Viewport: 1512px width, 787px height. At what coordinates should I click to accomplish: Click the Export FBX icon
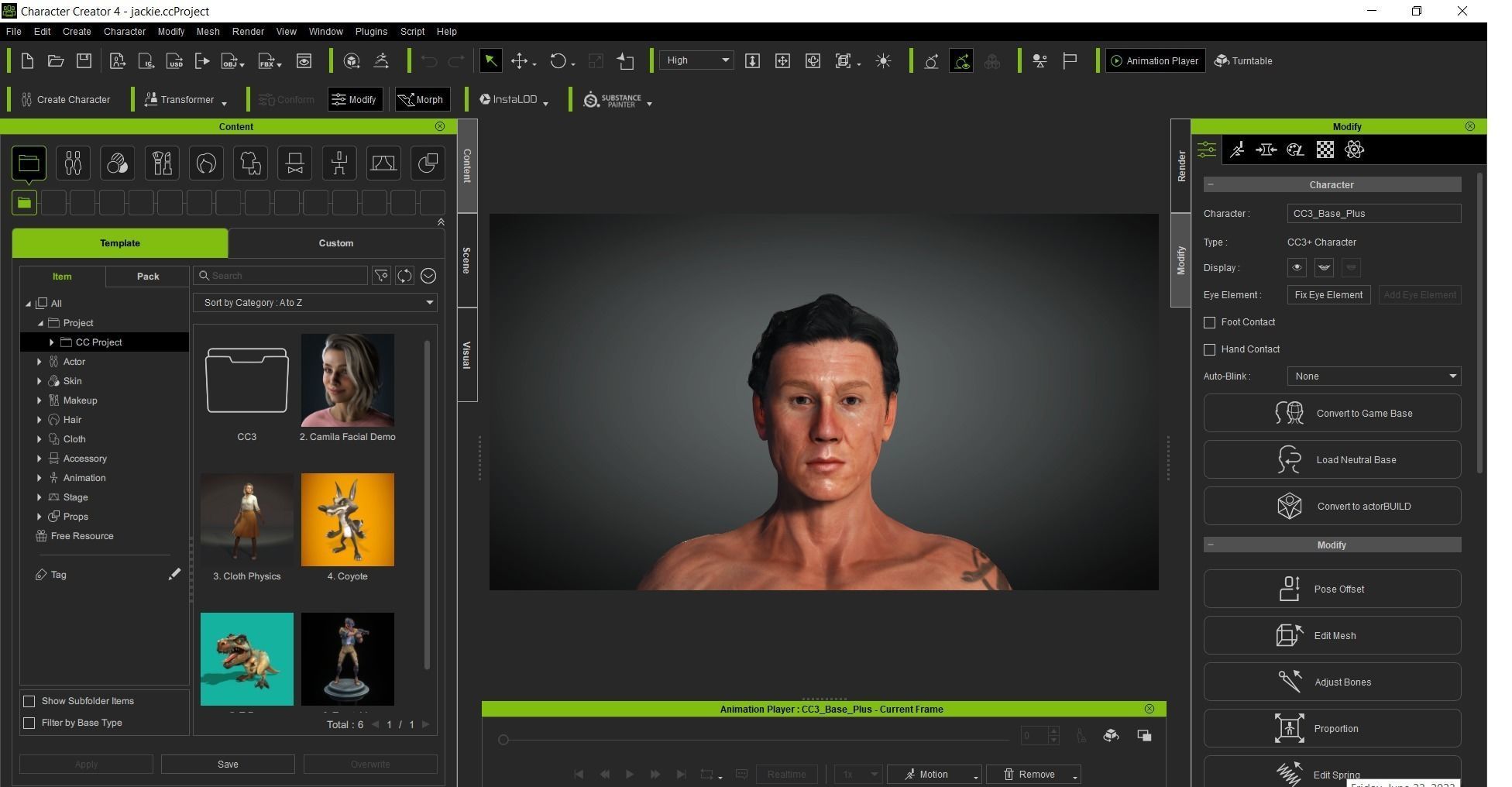[270, 61]
